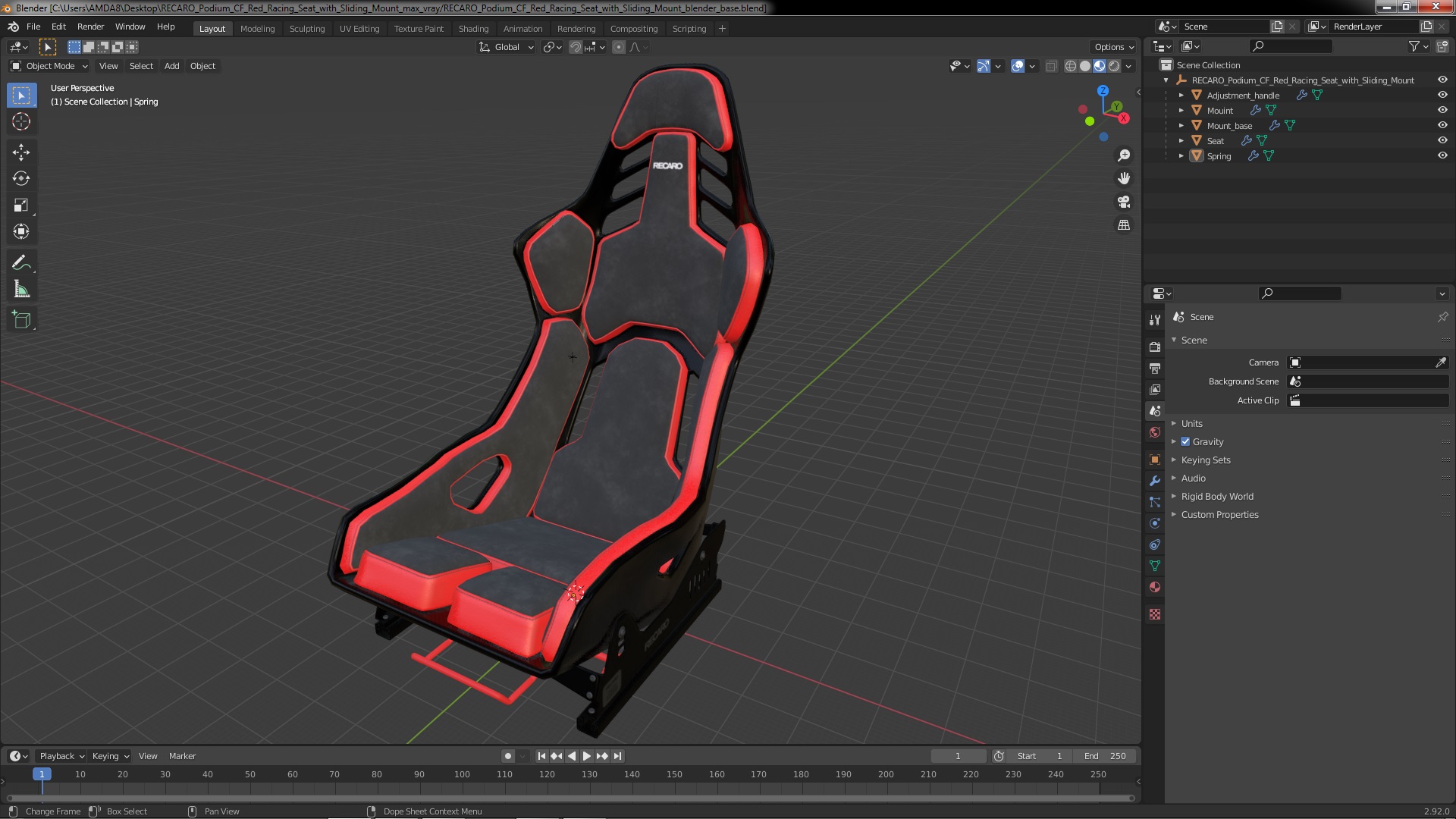This screenshot has height=819, width=1456.
Task: Click the pan view hand icon
Action: pyautogui.click(x=1124, y=178)
